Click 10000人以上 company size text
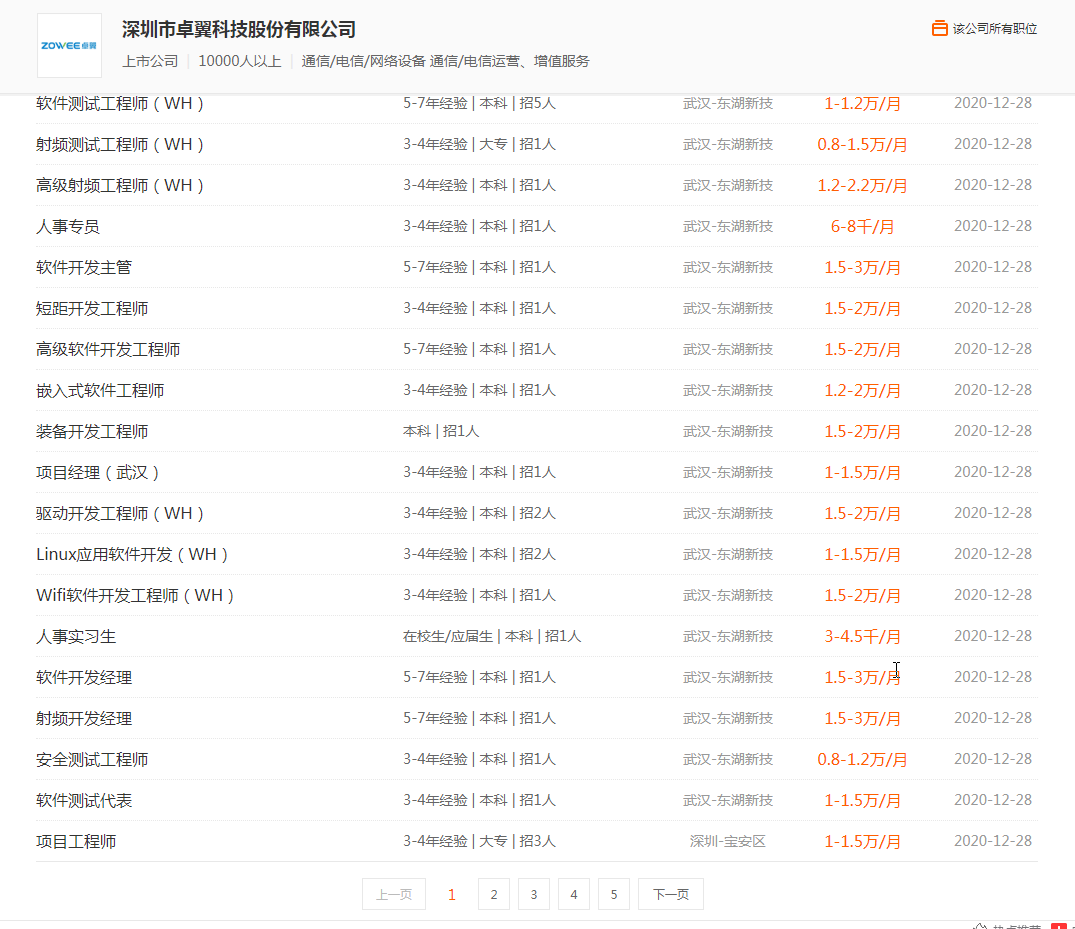The image size is (1075, 929). [x=240, y=61]
